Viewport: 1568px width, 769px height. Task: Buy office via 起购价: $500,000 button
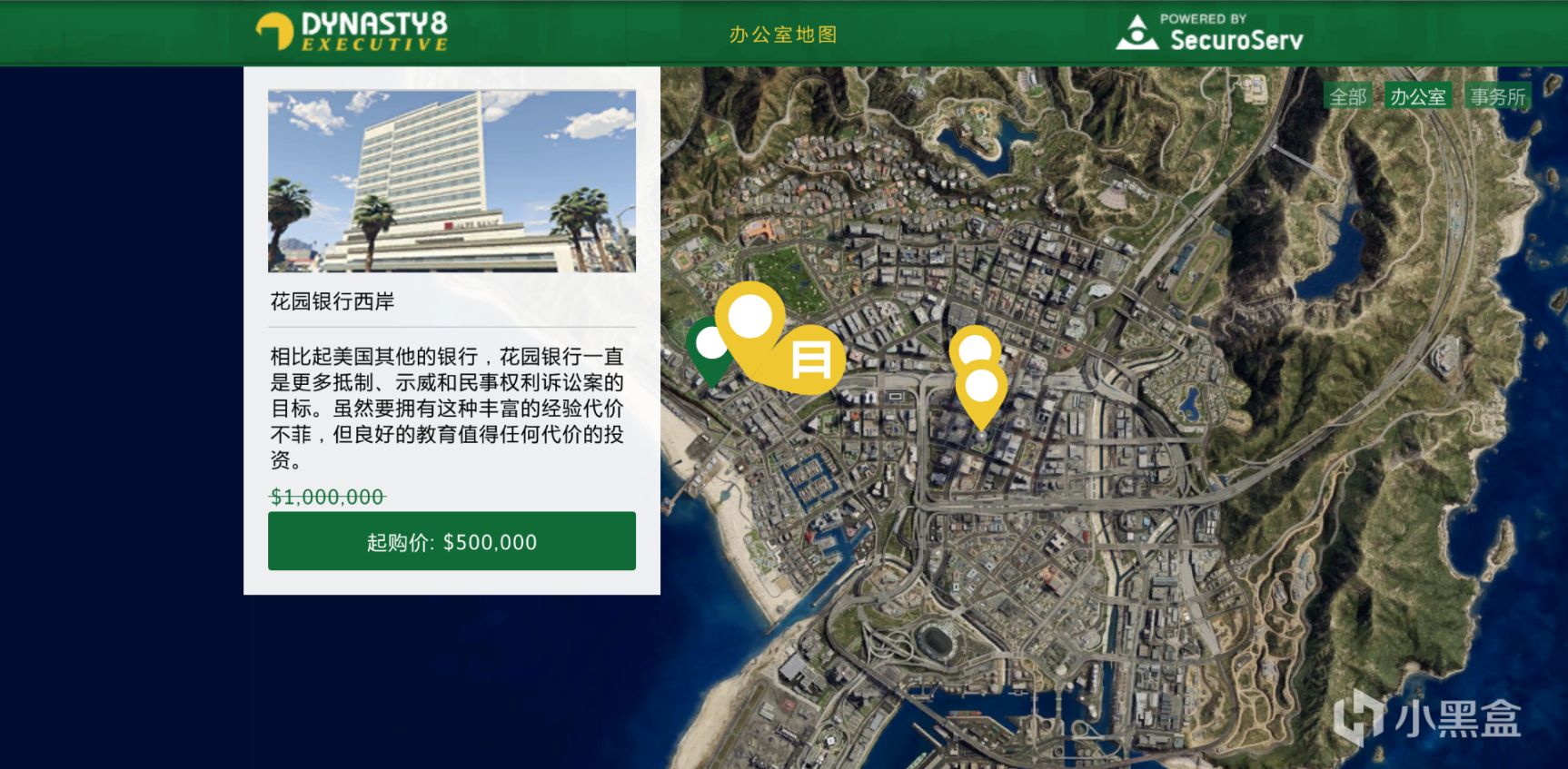point(452,541)
